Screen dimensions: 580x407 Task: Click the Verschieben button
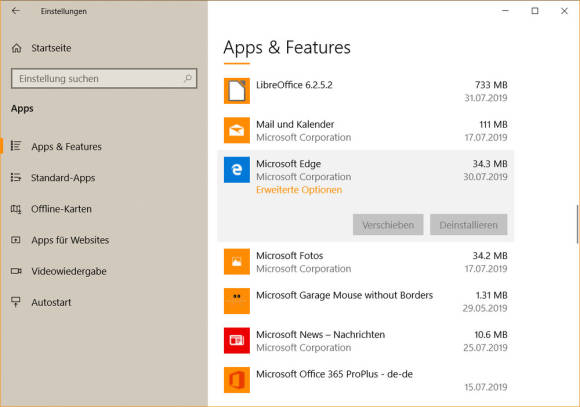click(388, 225)
